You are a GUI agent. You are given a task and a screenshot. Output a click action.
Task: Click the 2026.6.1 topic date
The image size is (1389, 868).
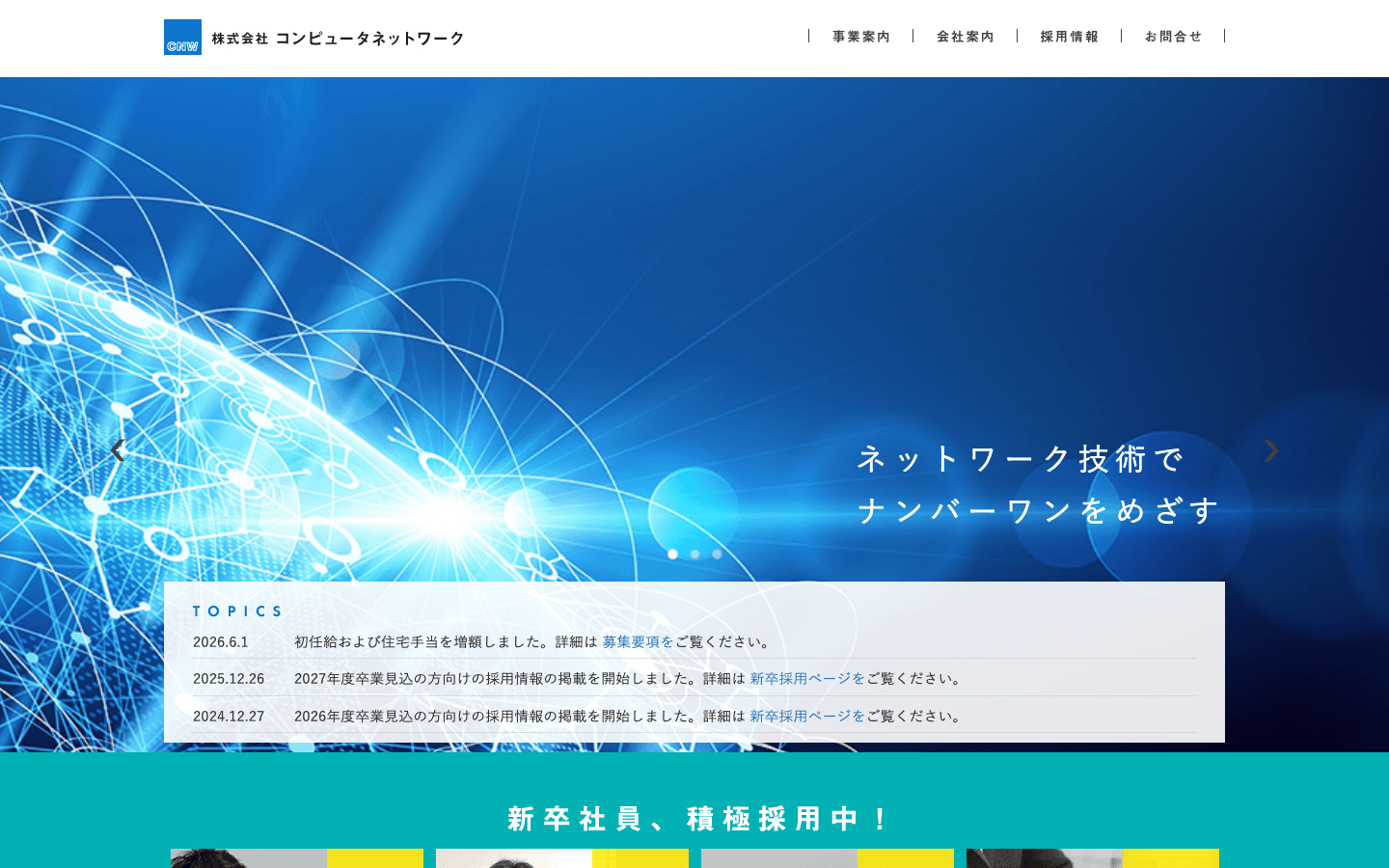tap(221, 641)
